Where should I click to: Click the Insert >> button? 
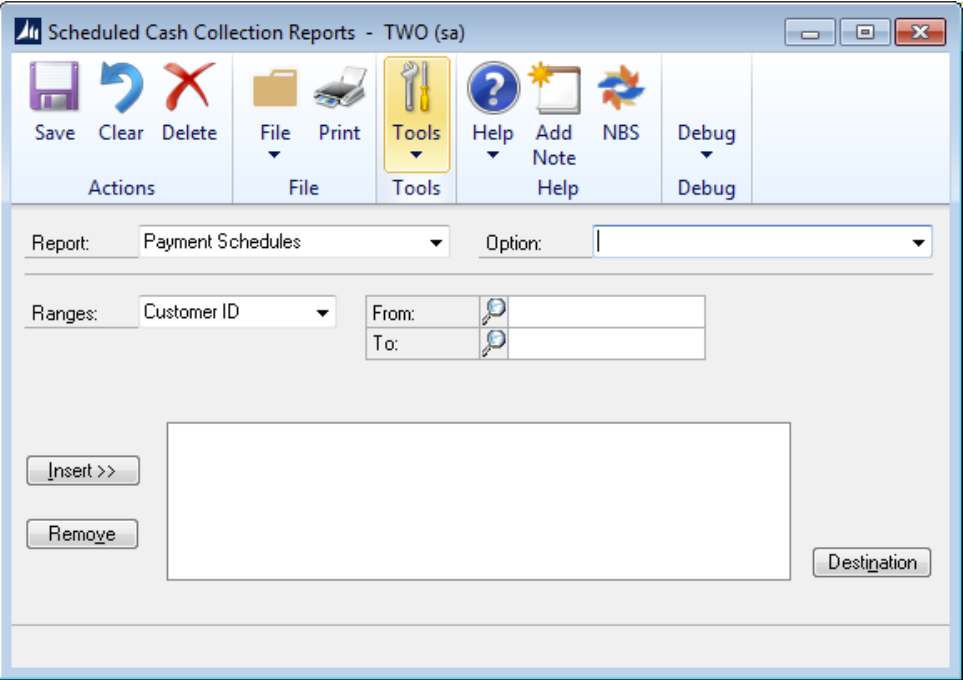point(83,471)
